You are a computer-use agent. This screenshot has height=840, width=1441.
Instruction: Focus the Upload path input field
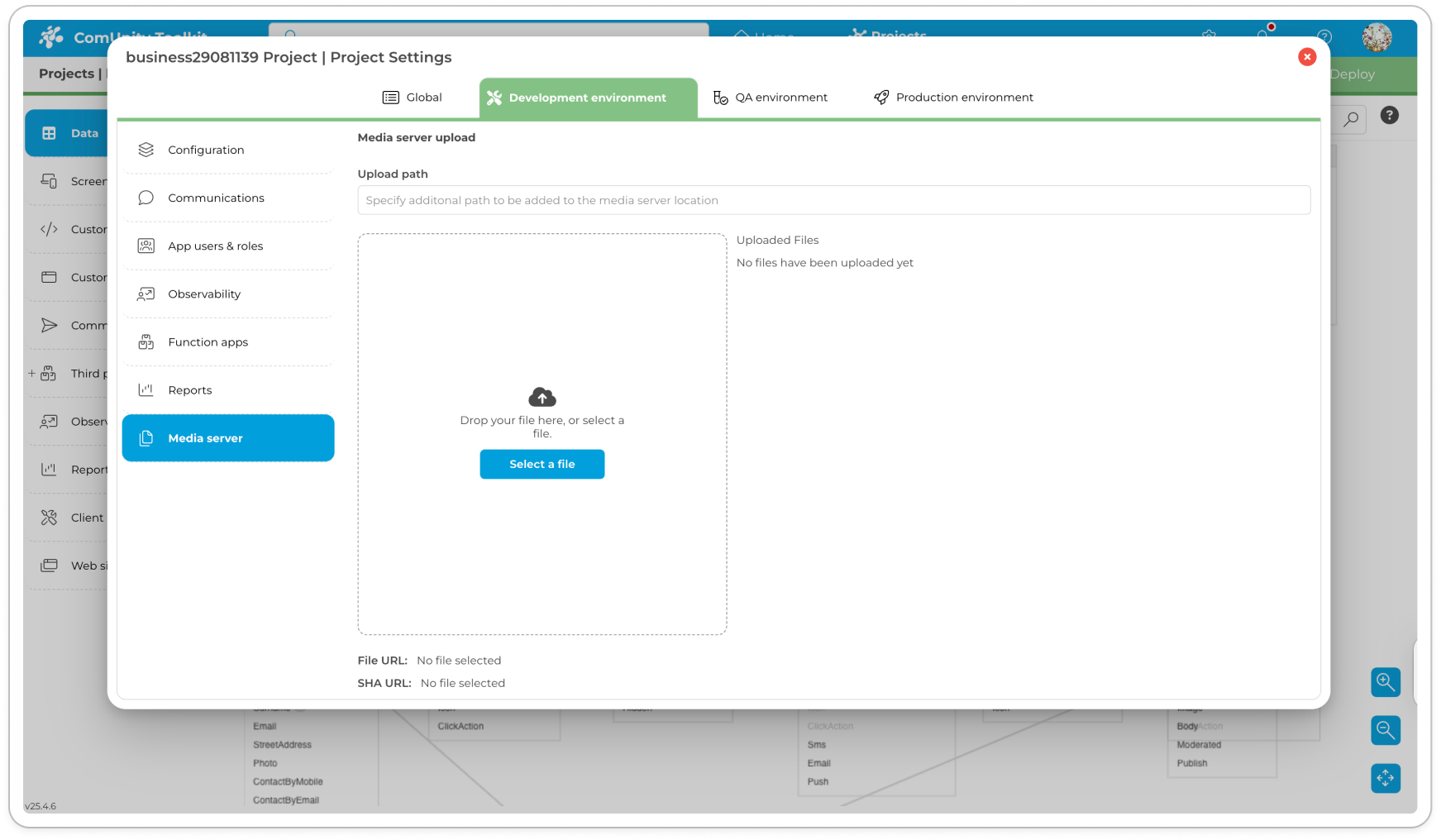(833, 200)
